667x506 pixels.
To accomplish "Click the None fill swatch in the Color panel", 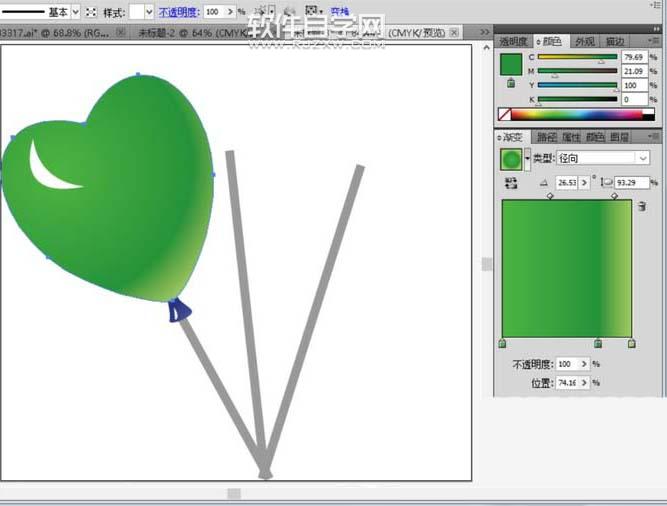I will (x=504, y=115).
